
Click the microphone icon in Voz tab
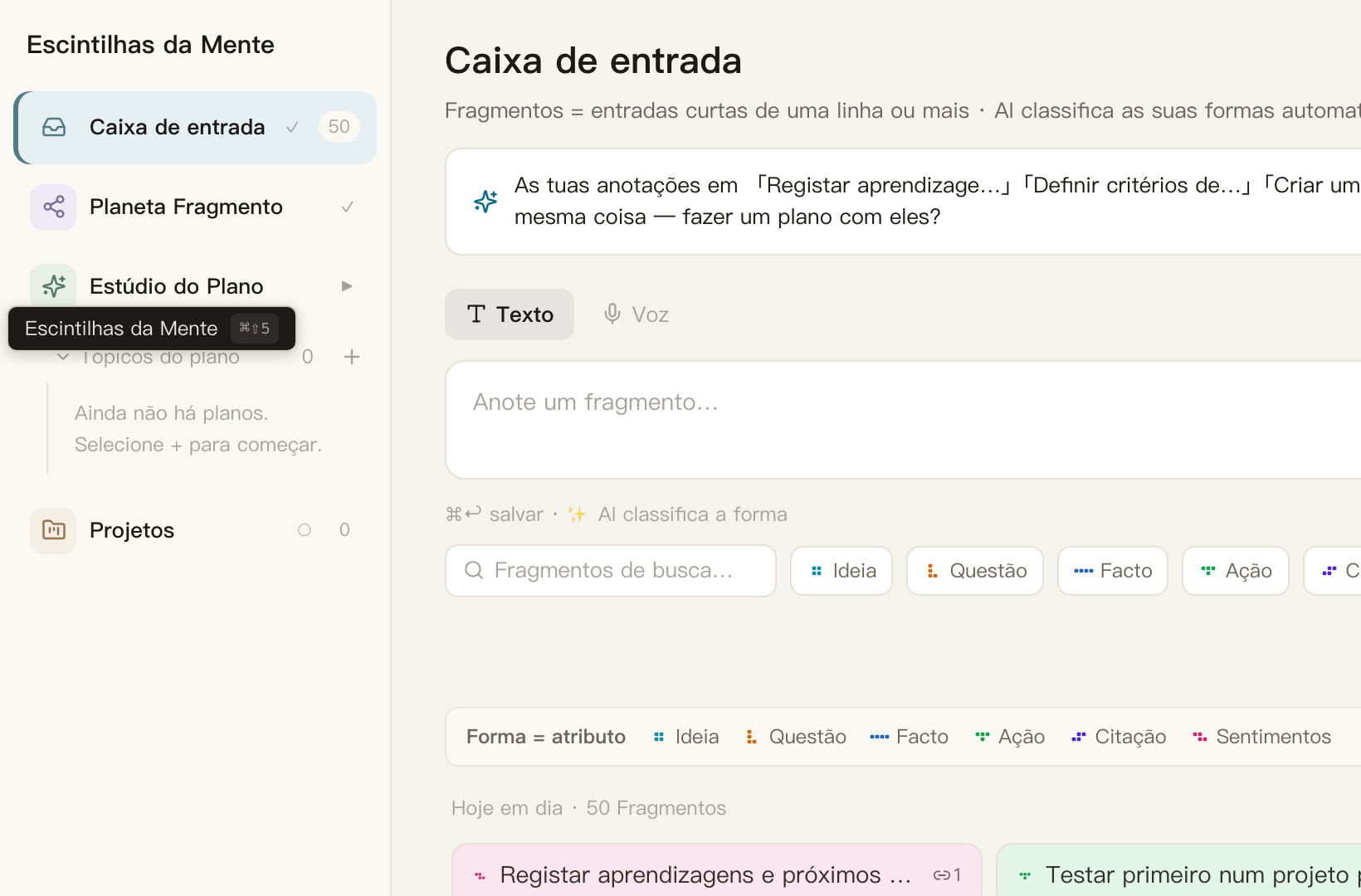(612, 314)
